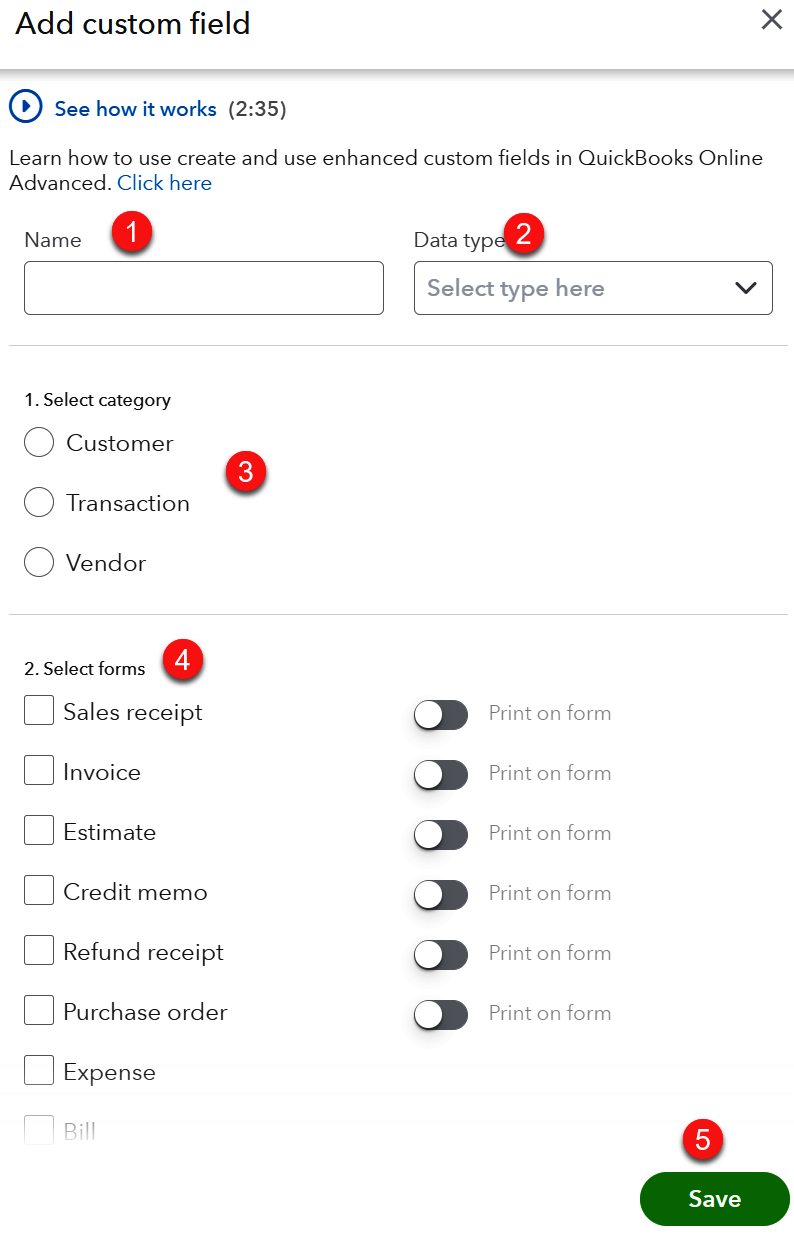Enable the Estimate checkbox
Image resolution: width=794 pixels, height=1236 pixels.
39,831
